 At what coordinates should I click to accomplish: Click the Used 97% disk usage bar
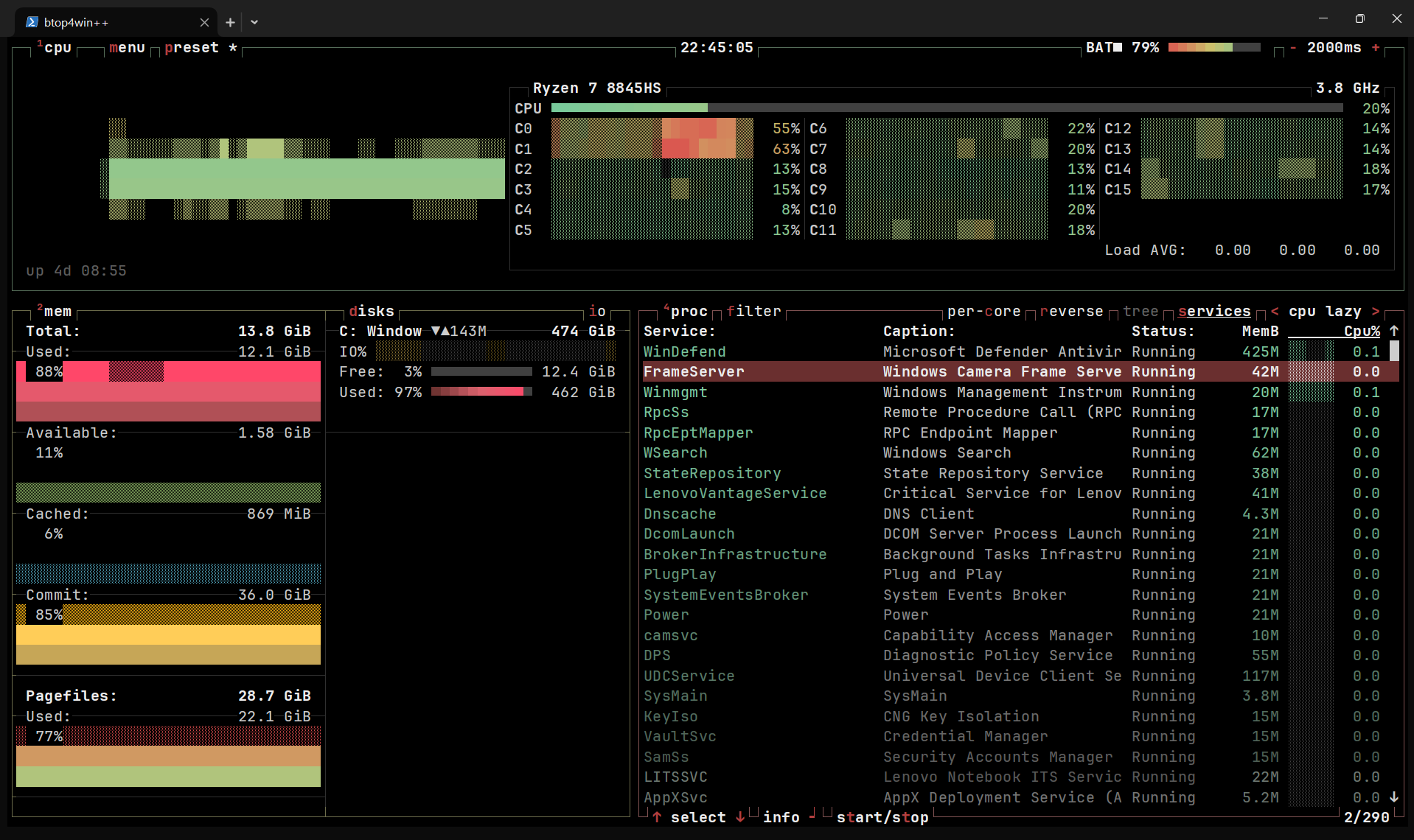click(481, 392)
